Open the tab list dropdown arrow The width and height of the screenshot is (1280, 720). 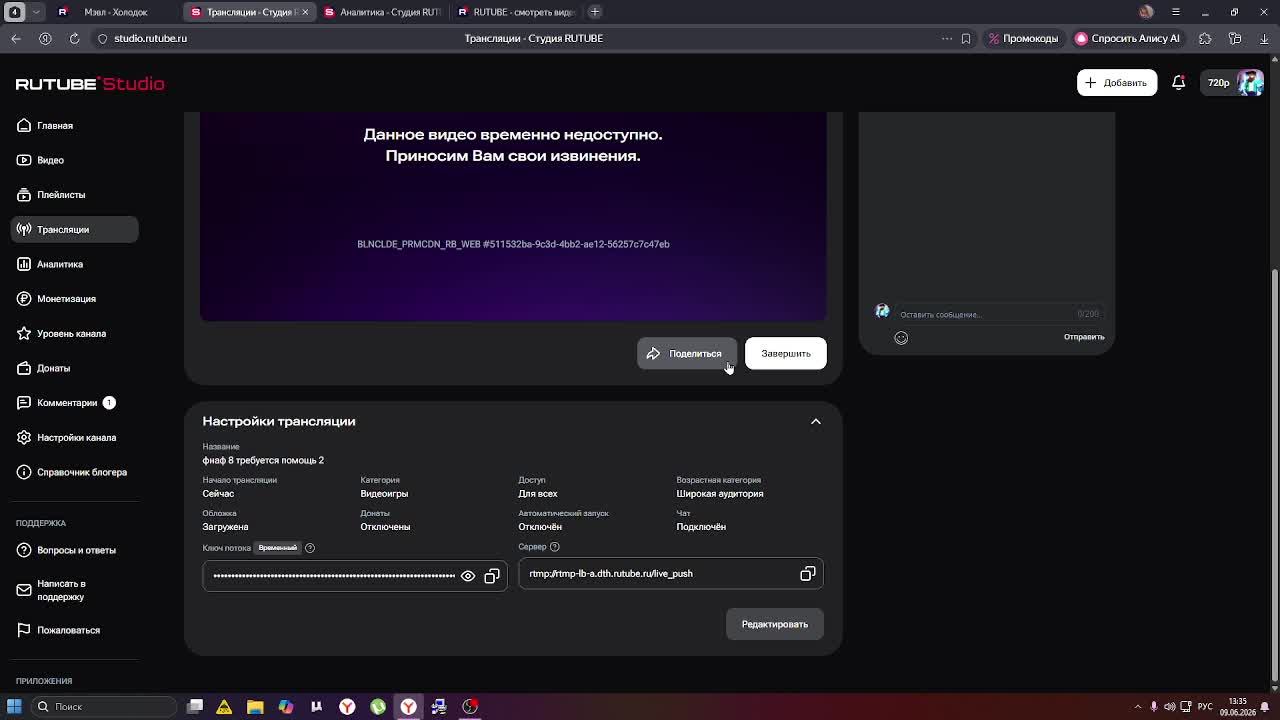click(x=37, y=12)
